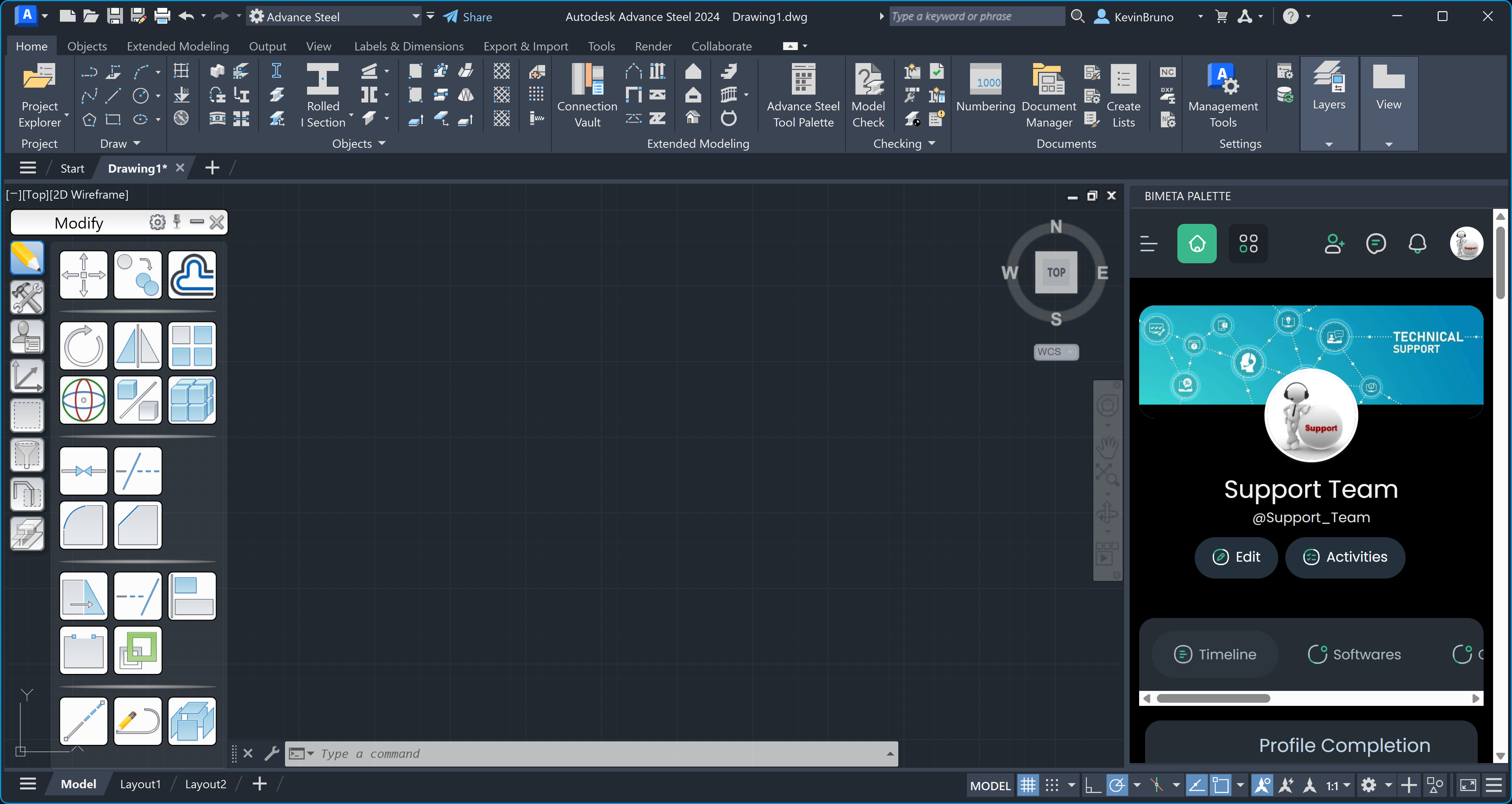Toggle the Modify palette pin
The height and width of the screenshot is (804, 1512).
177,222
